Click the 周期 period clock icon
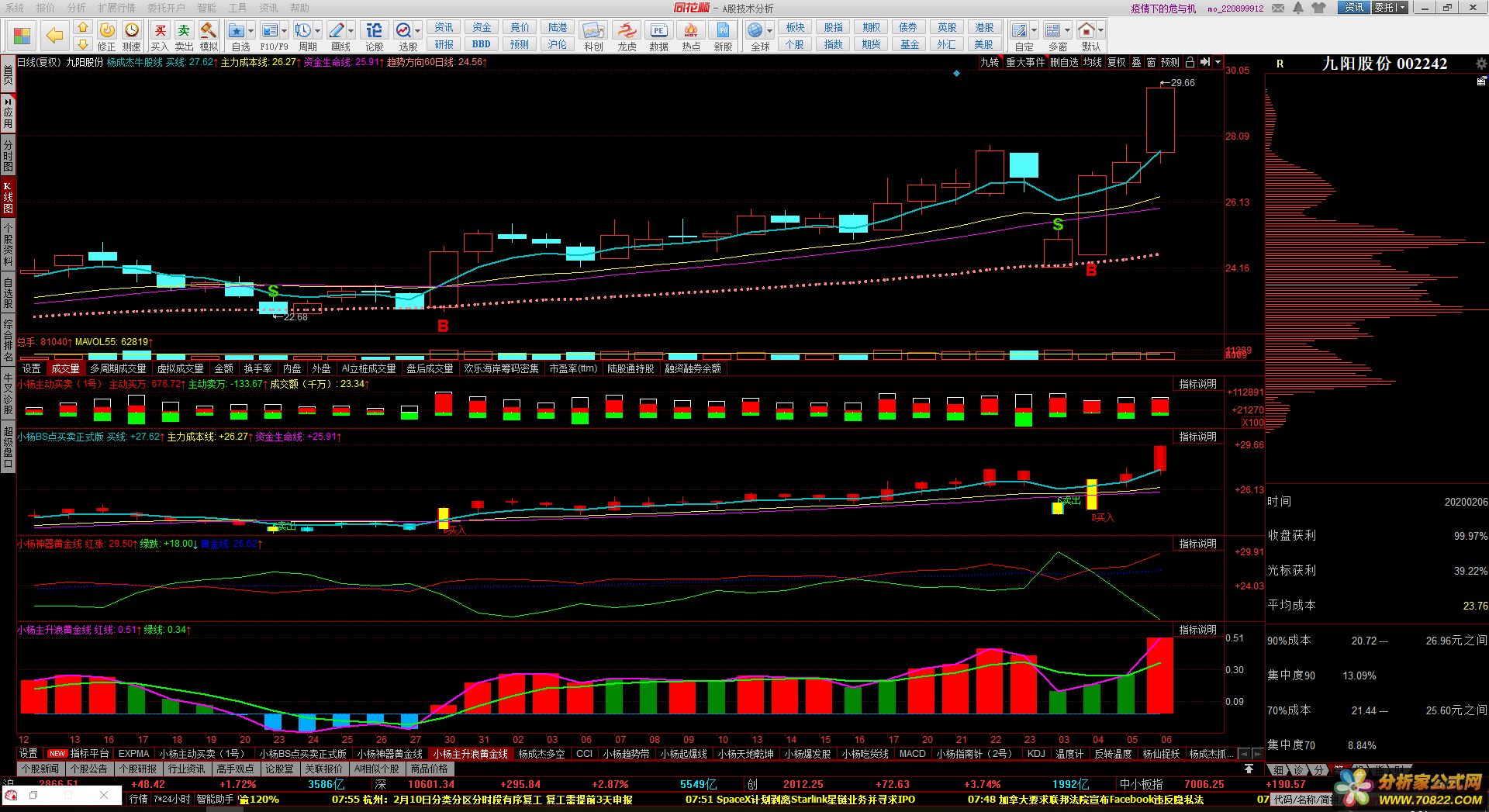Image resolution: width=1489 pixels, height=812 pixels. point(303,30)
